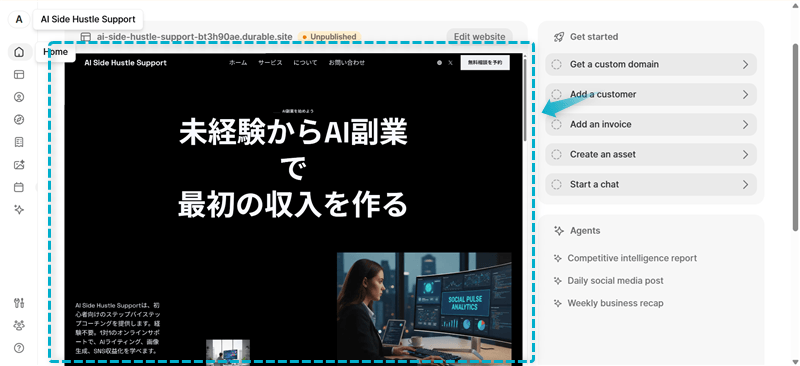The height and width of the screenshot is (366, 800).
Task: Open the Invoices receipt sidebar icon
Action: coord(19,142)
